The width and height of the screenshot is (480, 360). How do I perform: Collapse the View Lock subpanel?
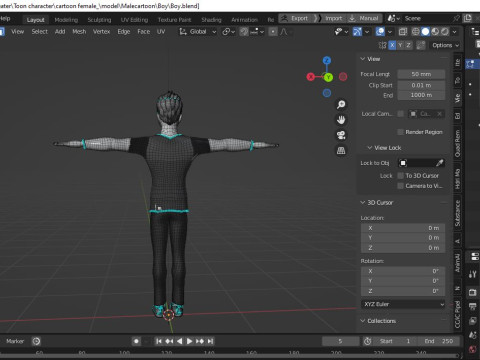[370, 148]
